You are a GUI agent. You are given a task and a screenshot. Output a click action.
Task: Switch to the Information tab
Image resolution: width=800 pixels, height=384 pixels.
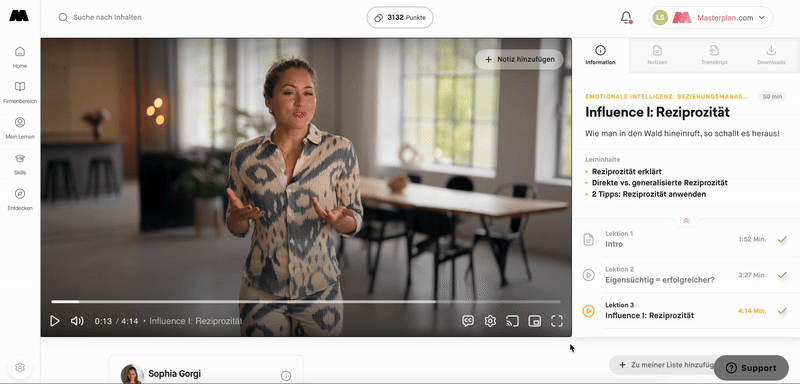[x=601, y=55]
